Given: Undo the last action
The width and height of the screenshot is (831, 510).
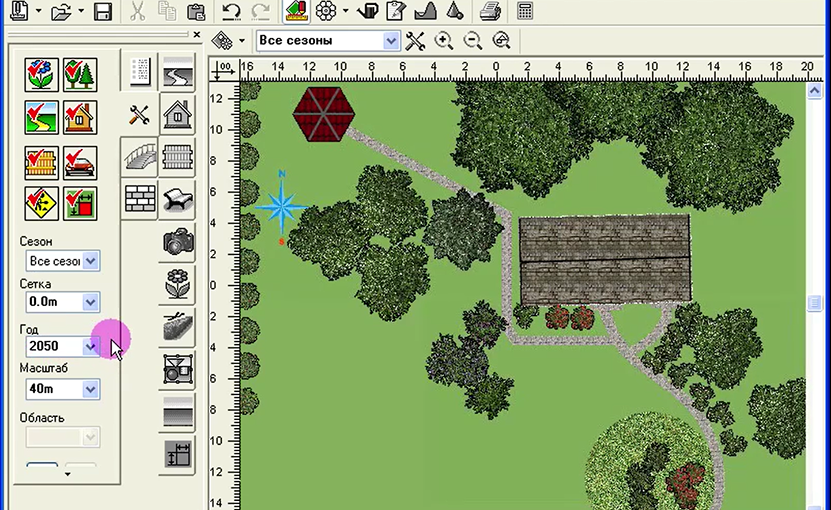Looking at the screenshot, I should (x=231, y=11).
